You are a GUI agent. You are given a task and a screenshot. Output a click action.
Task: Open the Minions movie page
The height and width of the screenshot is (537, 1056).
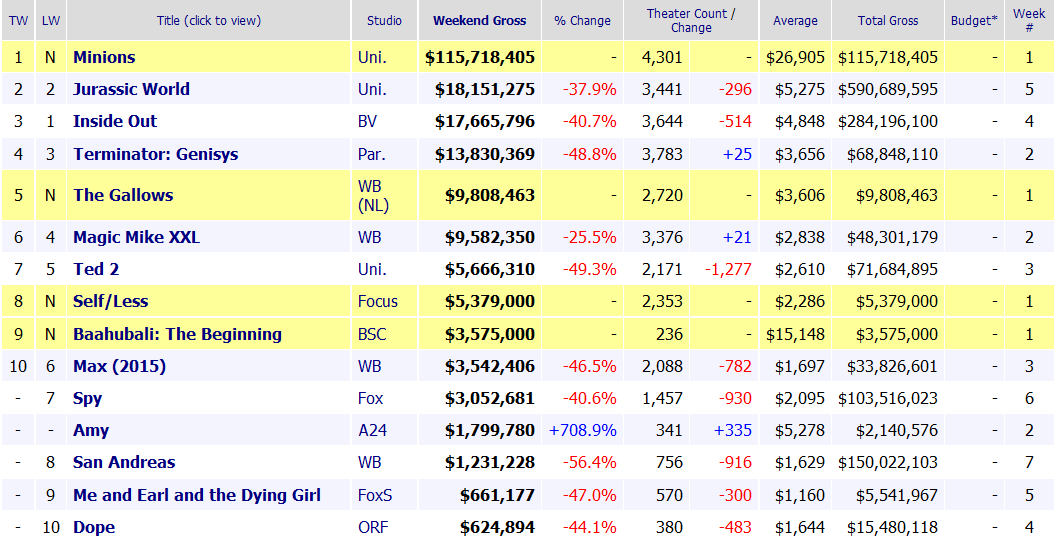(x=104, y=57)
